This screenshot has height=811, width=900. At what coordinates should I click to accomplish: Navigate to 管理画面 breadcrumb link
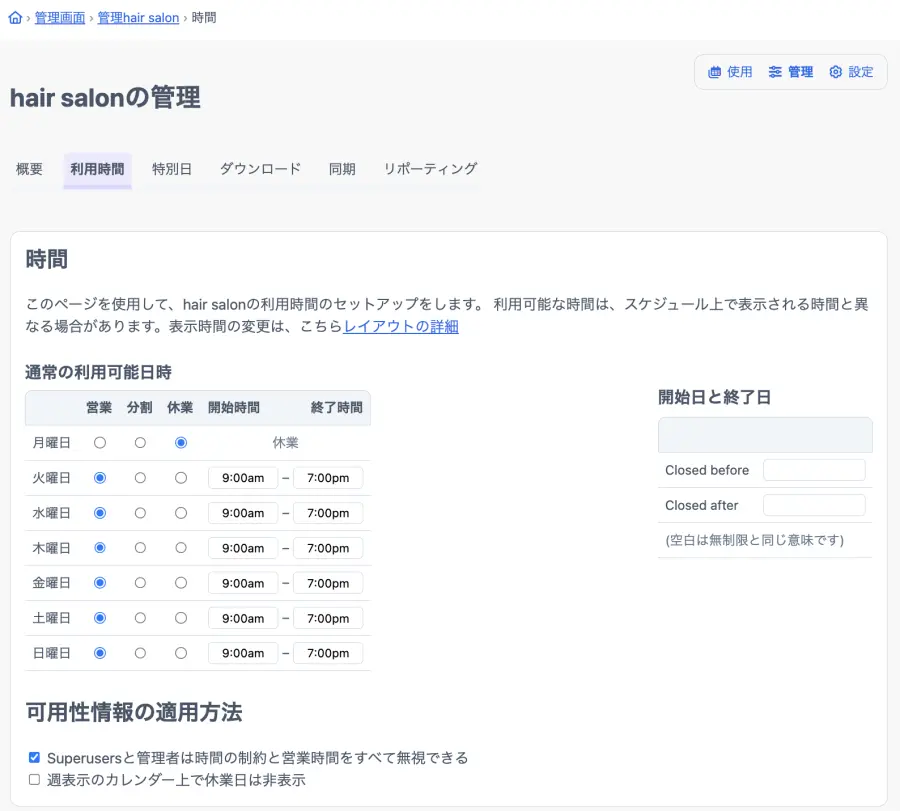(x=60, y=18)
